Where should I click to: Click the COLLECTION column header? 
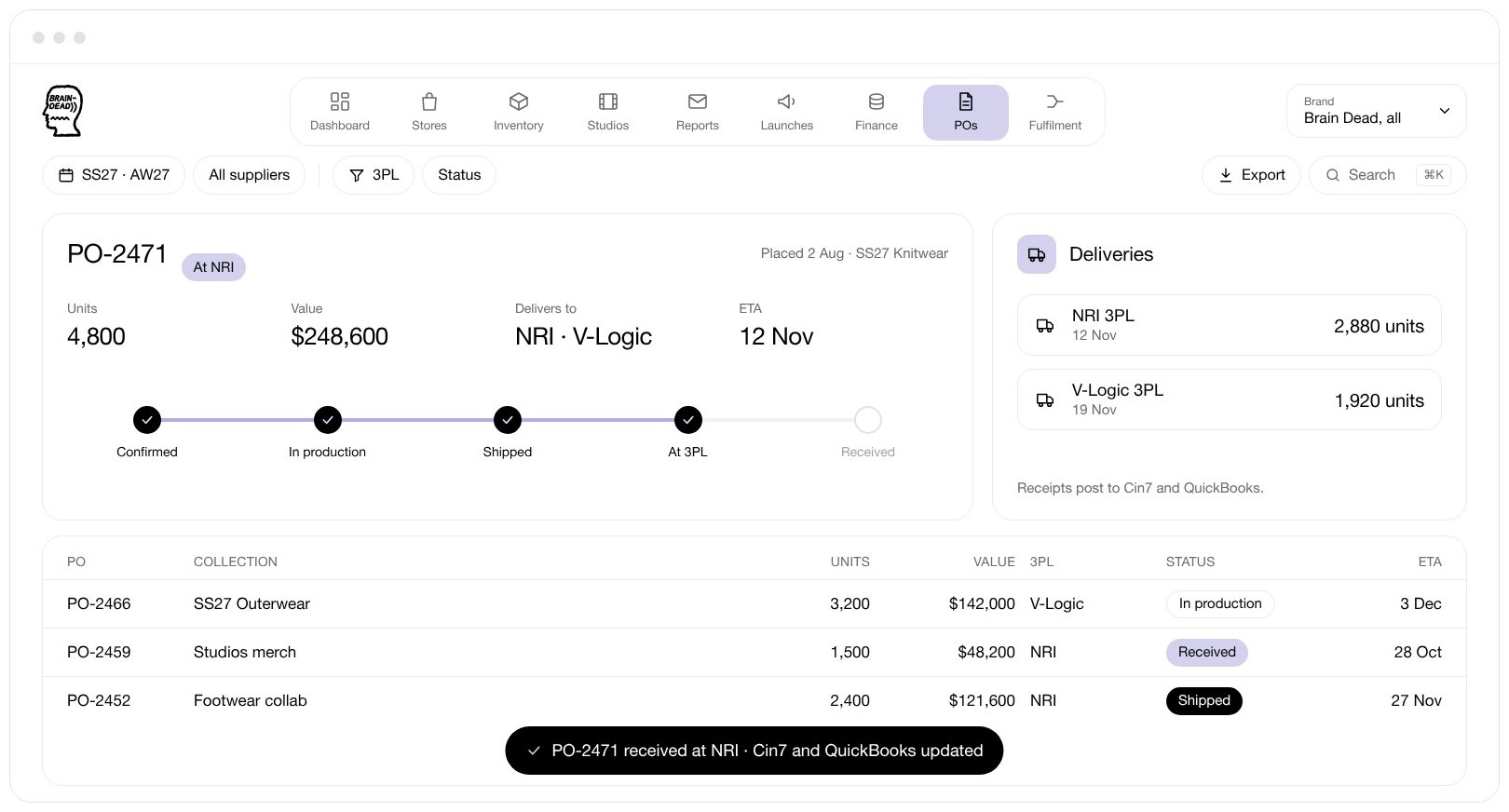(x=236, y=562)
